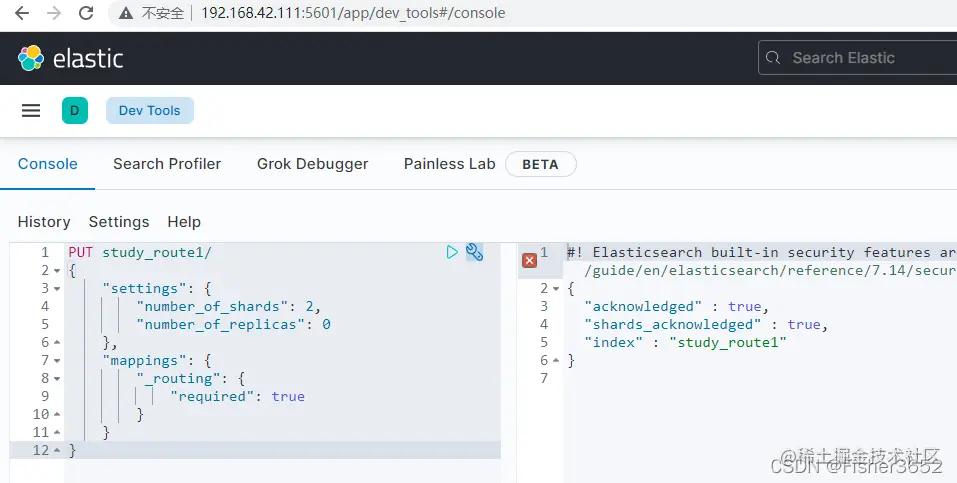Image resolution: width=957 pixels, height=483 pixels.
Task: Collapse the fold marker at editor line 6
Action: tap(57, 343)
